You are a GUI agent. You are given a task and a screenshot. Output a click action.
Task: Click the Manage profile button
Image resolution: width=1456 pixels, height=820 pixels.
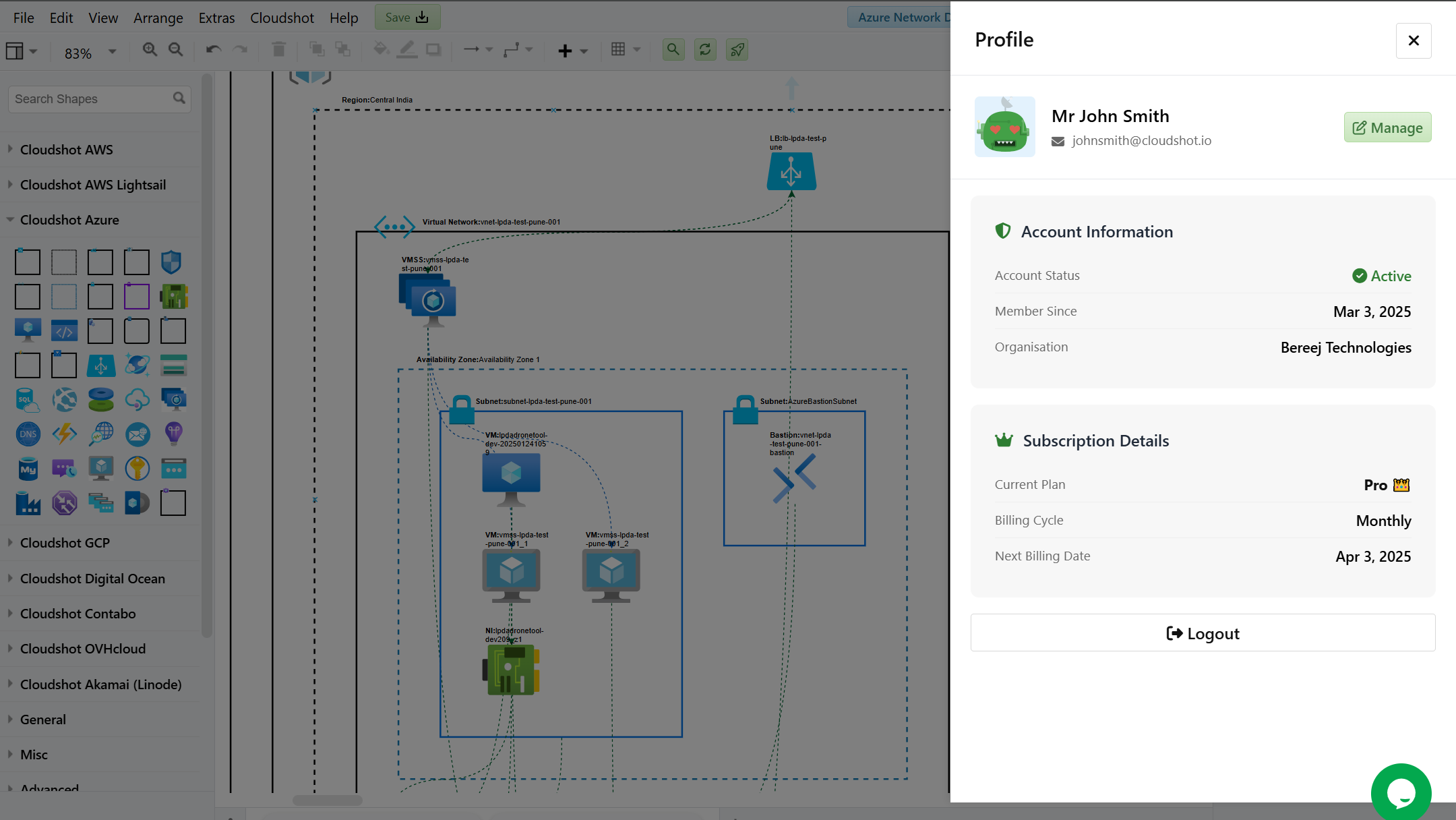click(1387, 127)
